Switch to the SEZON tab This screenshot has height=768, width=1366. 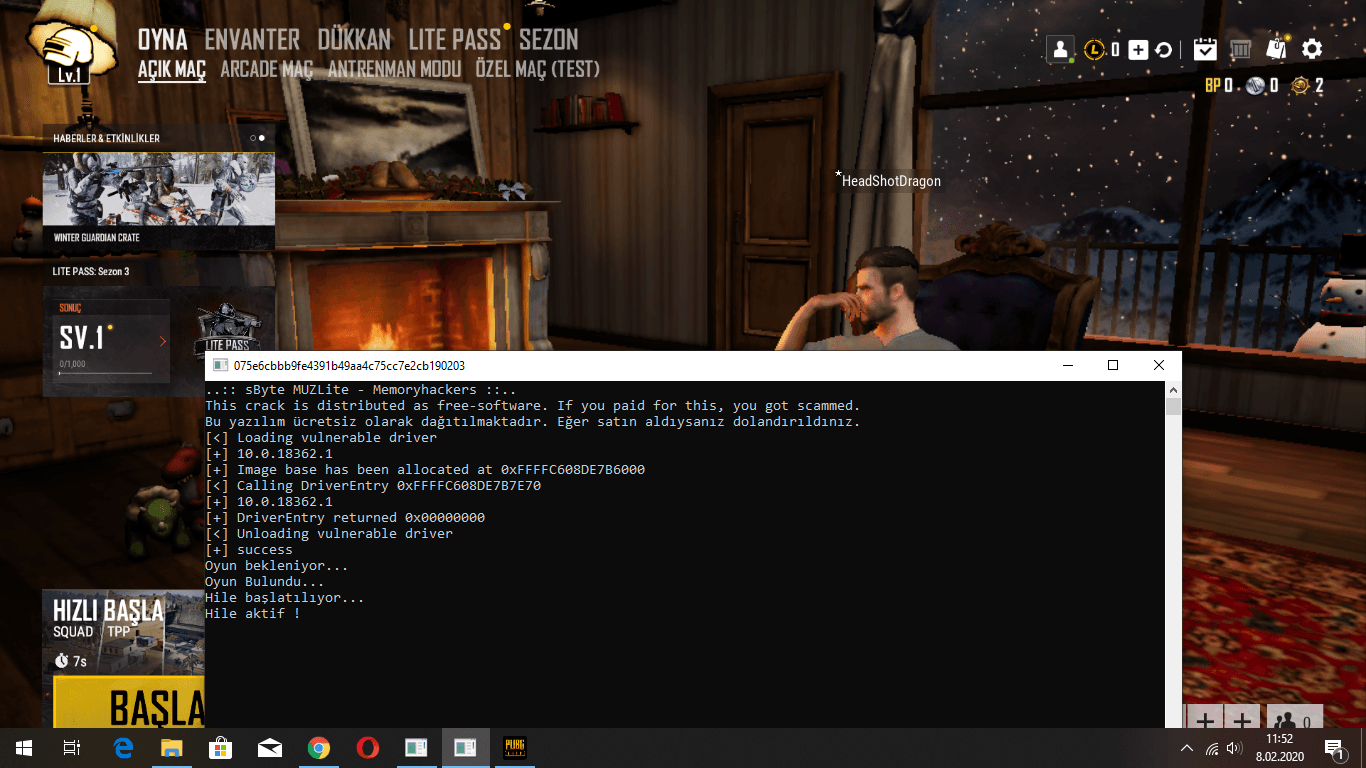click(x=548, y=40)
